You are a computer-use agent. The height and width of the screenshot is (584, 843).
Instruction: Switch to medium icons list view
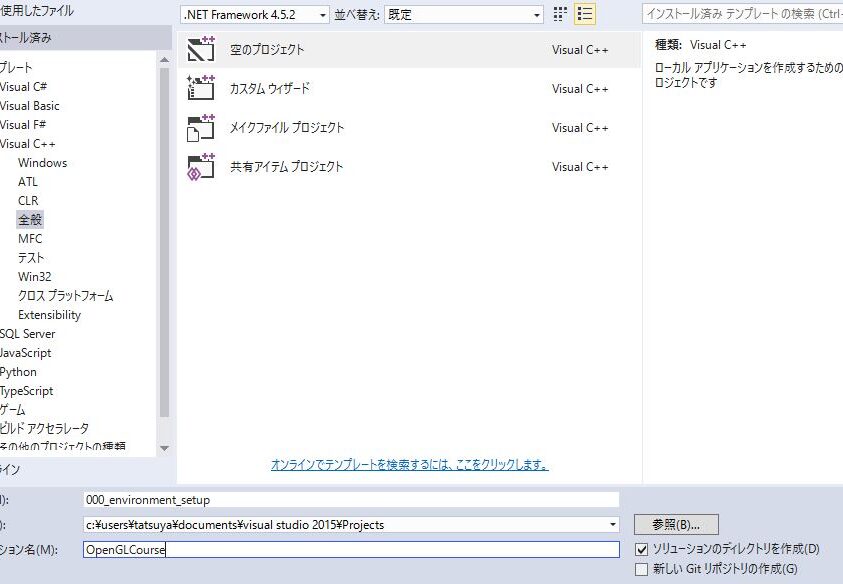585,15
